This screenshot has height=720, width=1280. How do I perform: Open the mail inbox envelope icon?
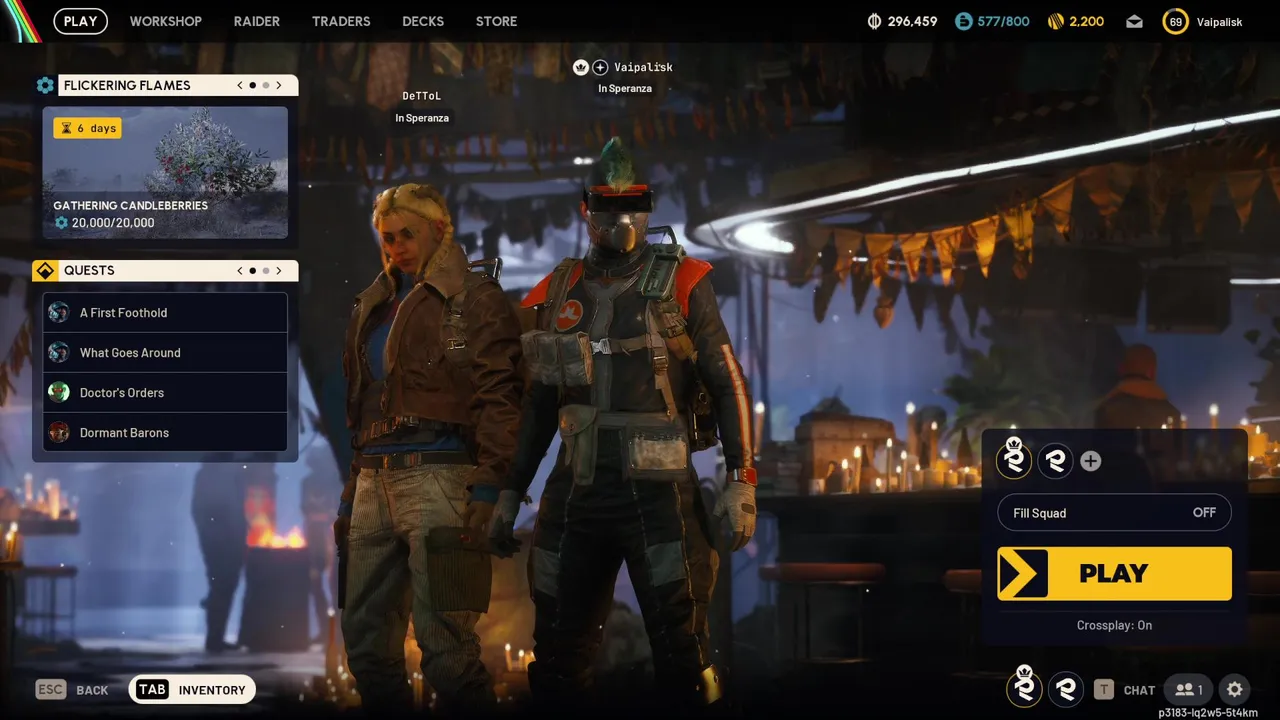pyautogui.click(x=1134, y=21)
